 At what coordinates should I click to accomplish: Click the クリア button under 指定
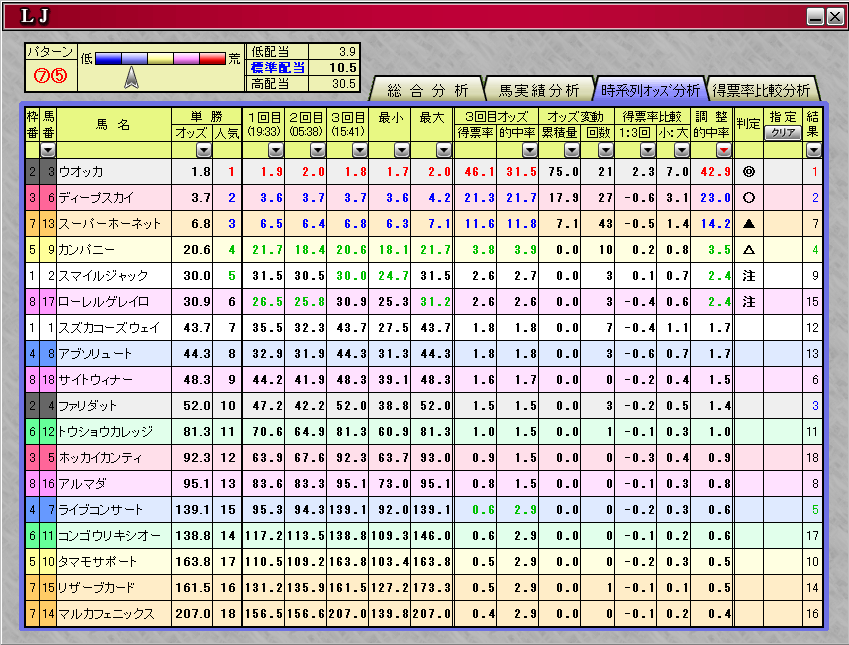[782, 133]
